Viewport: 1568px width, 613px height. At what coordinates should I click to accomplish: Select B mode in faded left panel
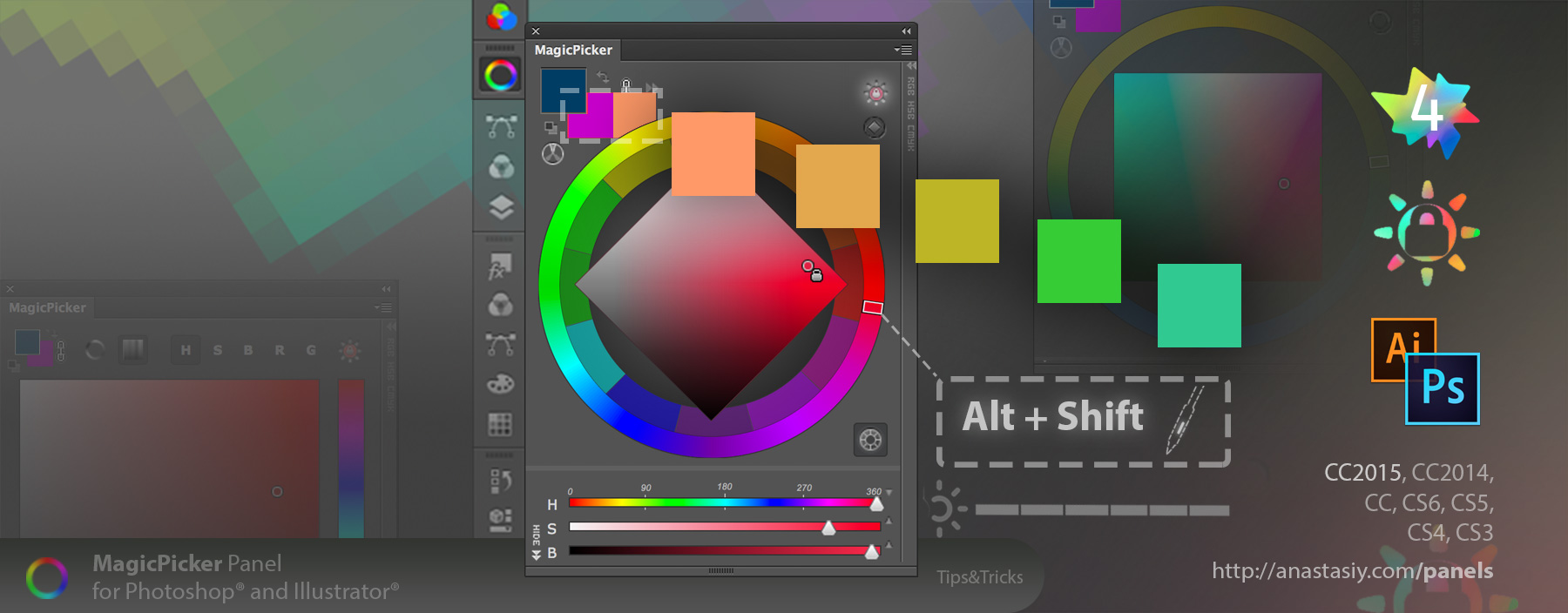click(248, 350)
